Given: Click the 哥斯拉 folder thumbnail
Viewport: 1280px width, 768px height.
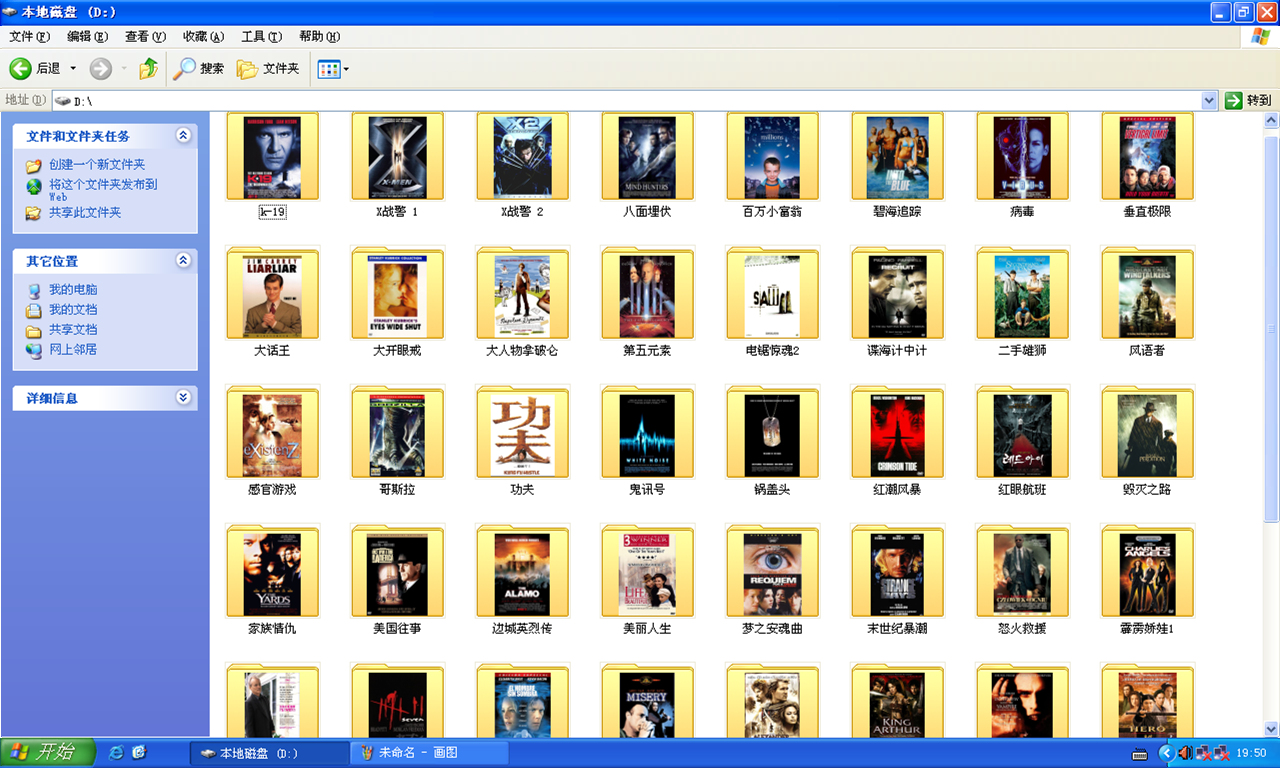Looking at the screenshot, I should coord(397,435).
